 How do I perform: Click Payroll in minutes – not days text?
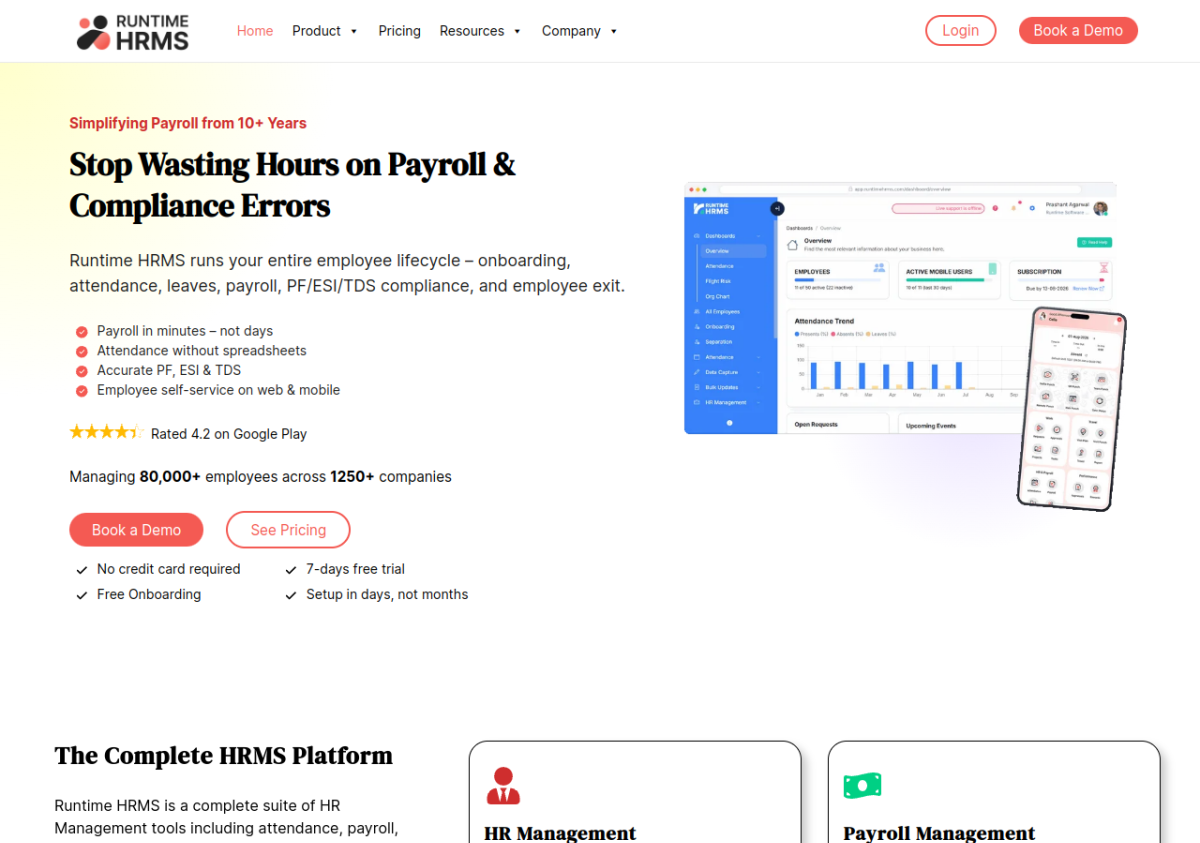tap(185, 331)
